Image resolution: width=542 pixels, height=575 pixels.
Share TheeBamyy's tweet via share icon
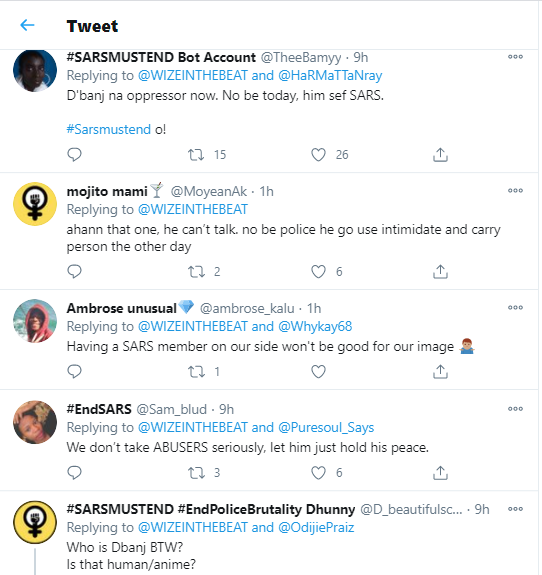coord(440,154)
